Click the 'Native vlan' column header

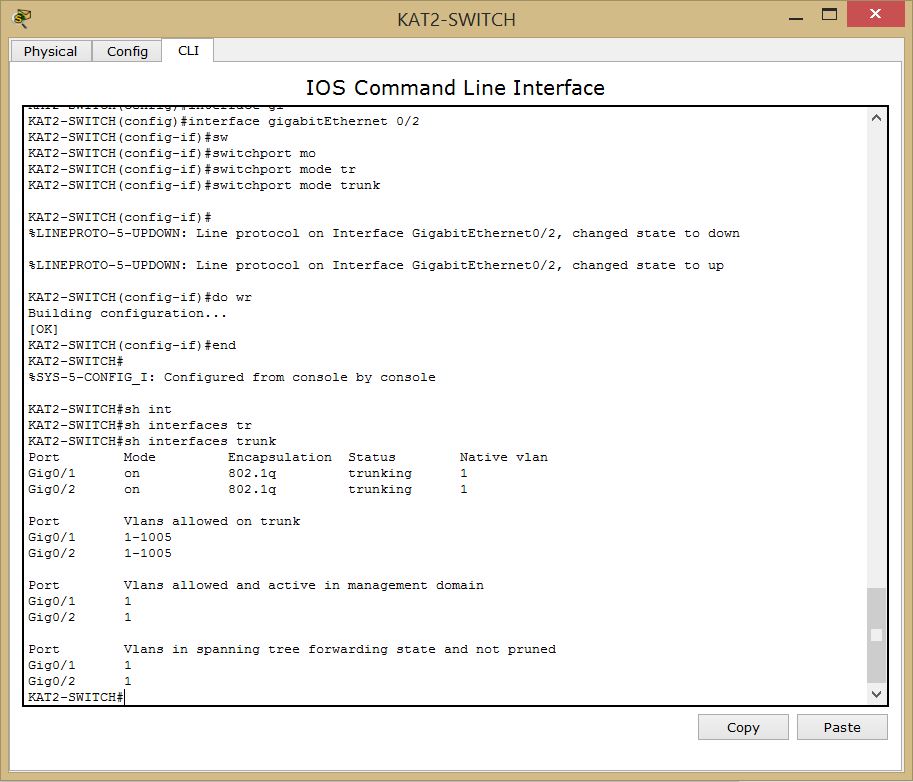coord(504,457)
